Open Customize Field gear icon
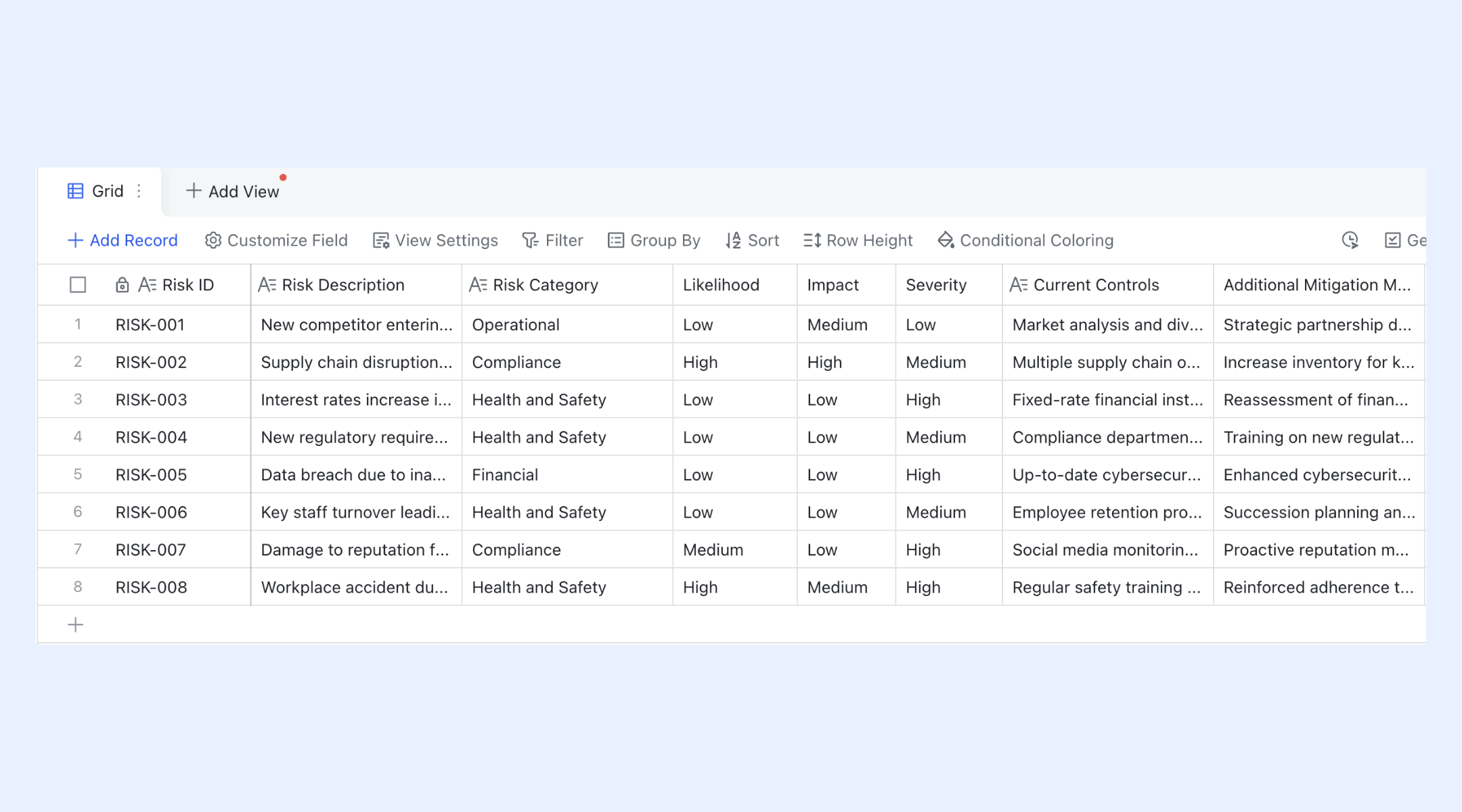The height and width of the screenshot is (812, 1462). pos(213,240)
